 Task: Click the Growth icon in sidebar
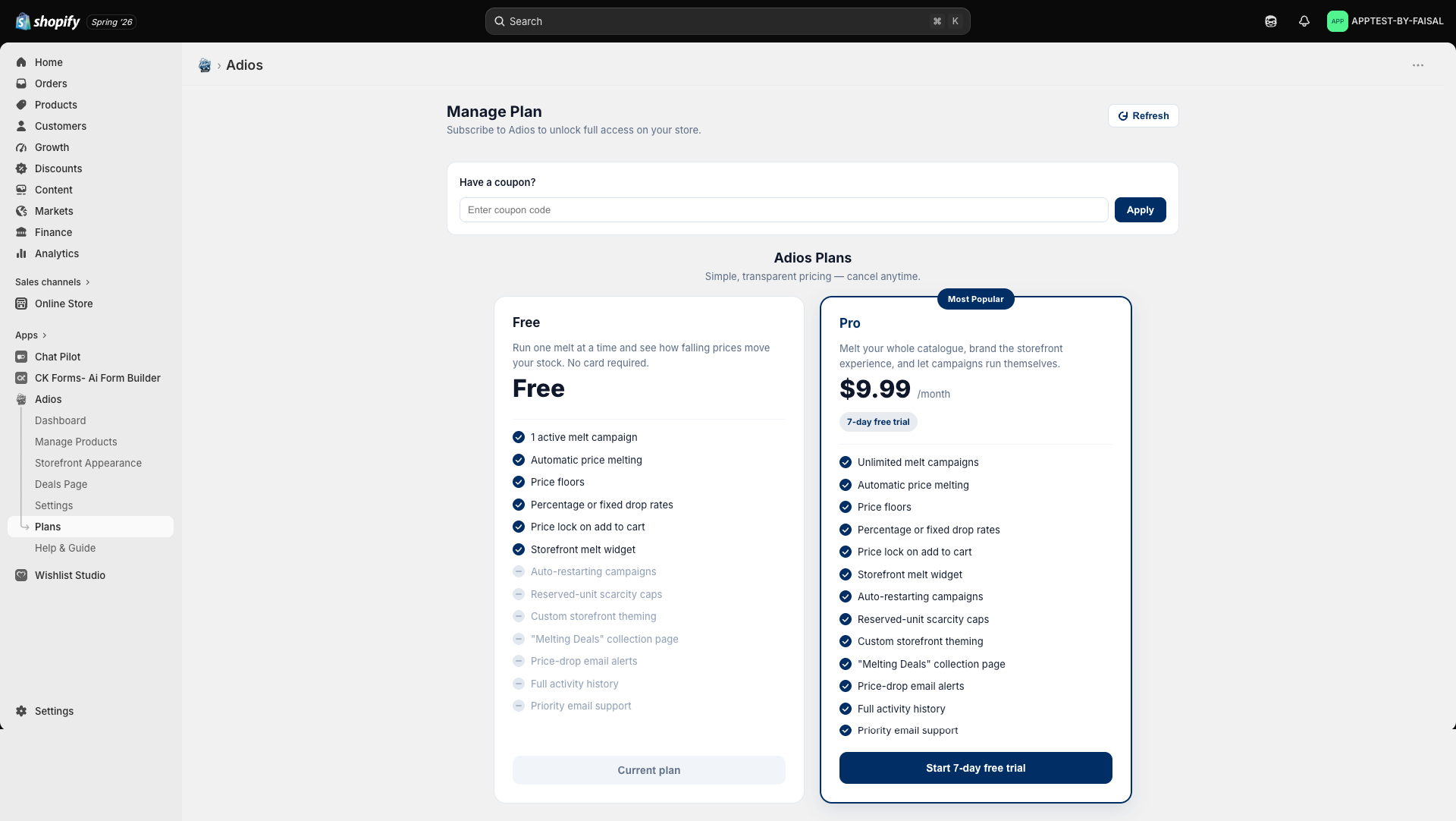pos(21,147)
